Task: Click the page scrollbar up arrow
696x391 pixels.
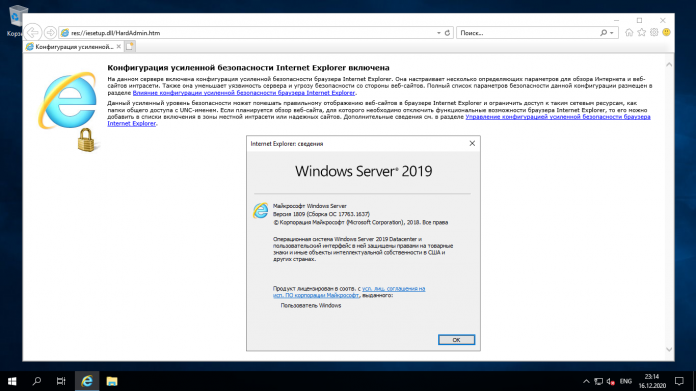Action: click(669, 65)
